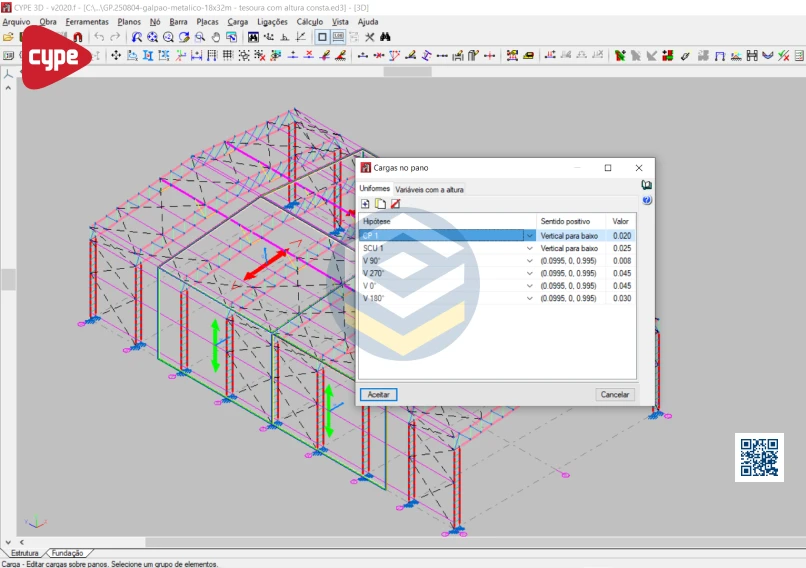Click the blue help question mark icon
Screen dimensions: 806x568
click(647, 200)
